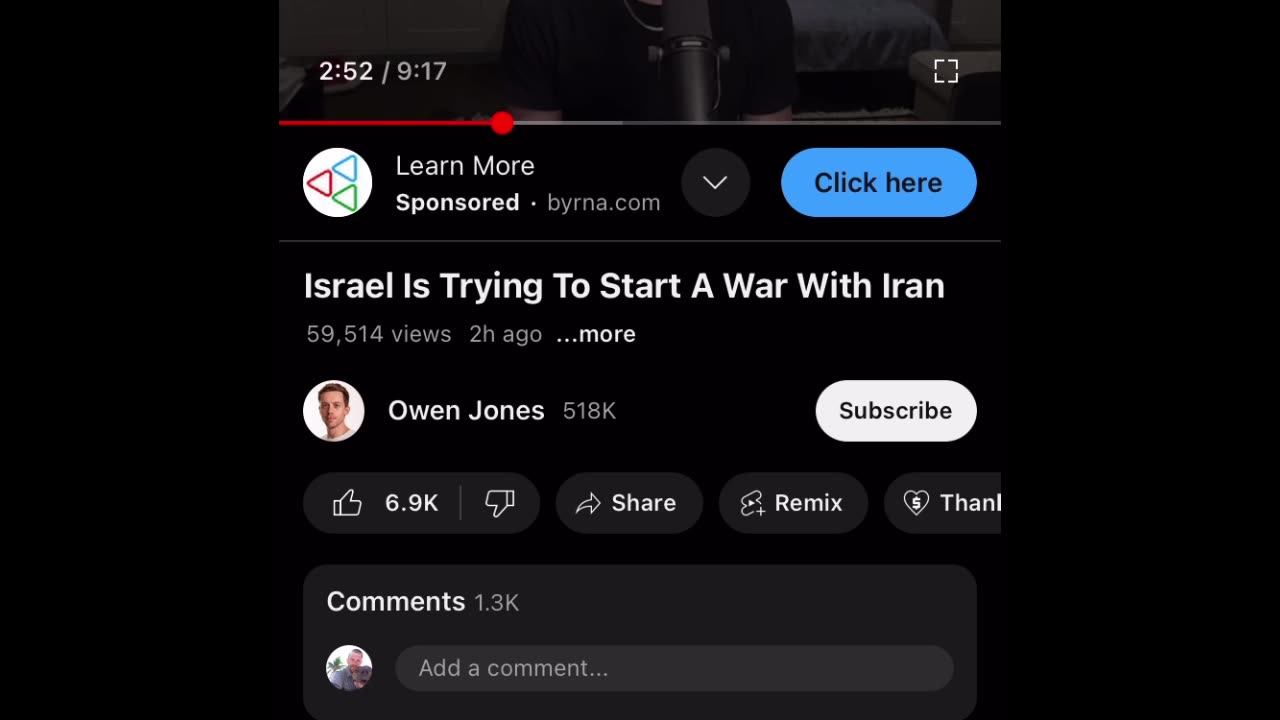Tap the fullscreen icon on the video
This screenshot has width=1280, height=720.
(x=946, y=71)
